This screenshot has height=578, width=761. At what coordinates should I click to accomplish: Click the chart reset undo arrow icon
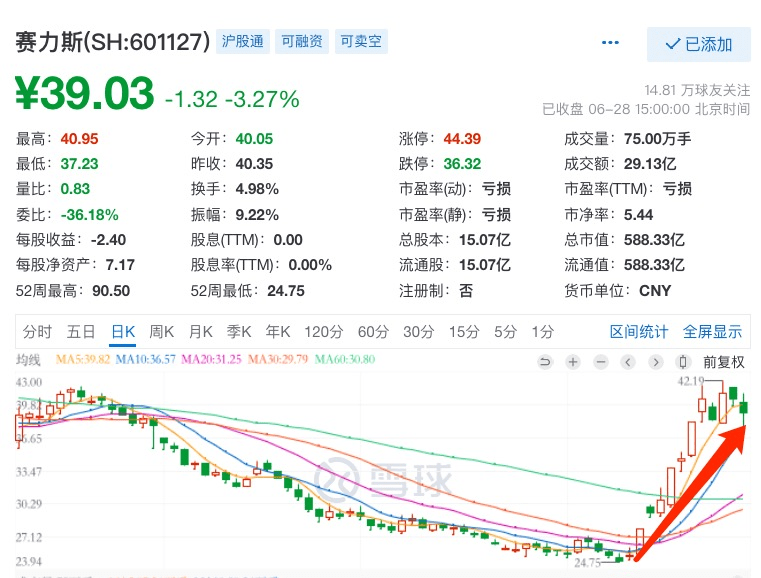coord(545,362)
